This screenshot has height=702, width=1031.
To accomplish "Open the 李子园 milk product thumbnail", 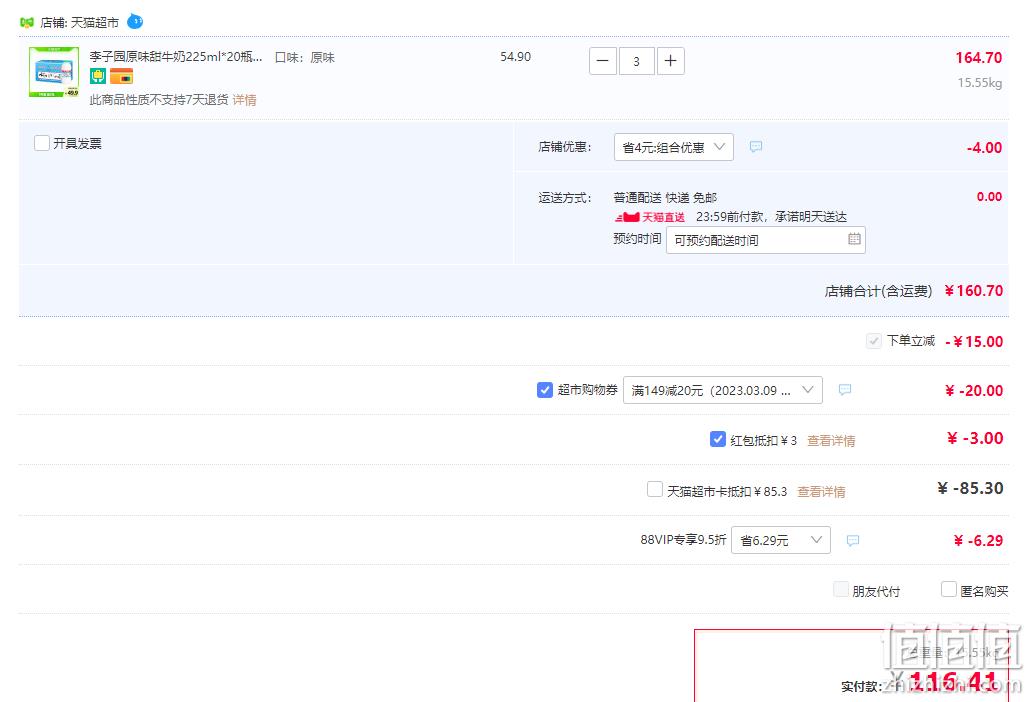I will [54, 72].
